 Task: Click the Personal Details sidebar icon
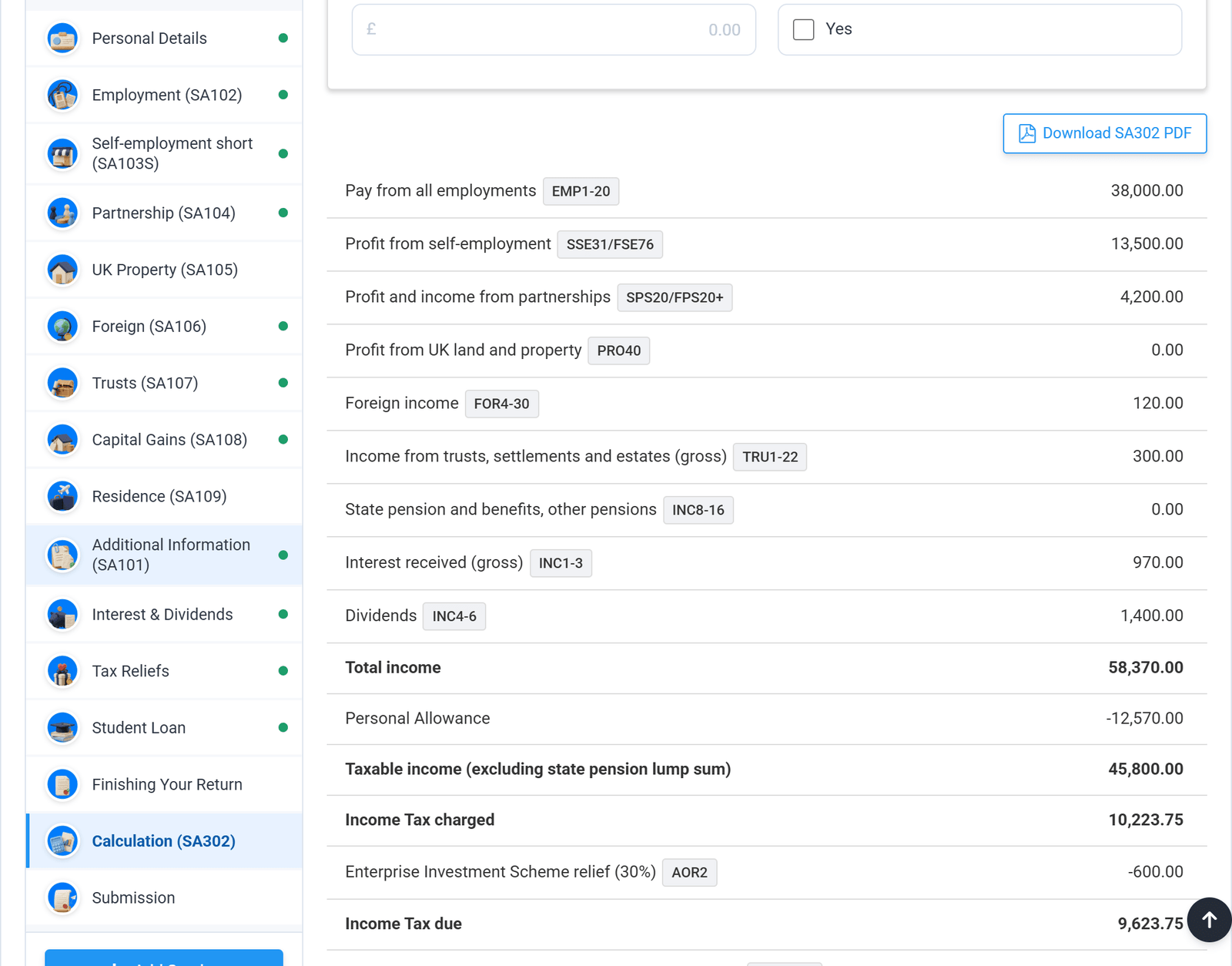pyautogui.click(x=62, y=39)
